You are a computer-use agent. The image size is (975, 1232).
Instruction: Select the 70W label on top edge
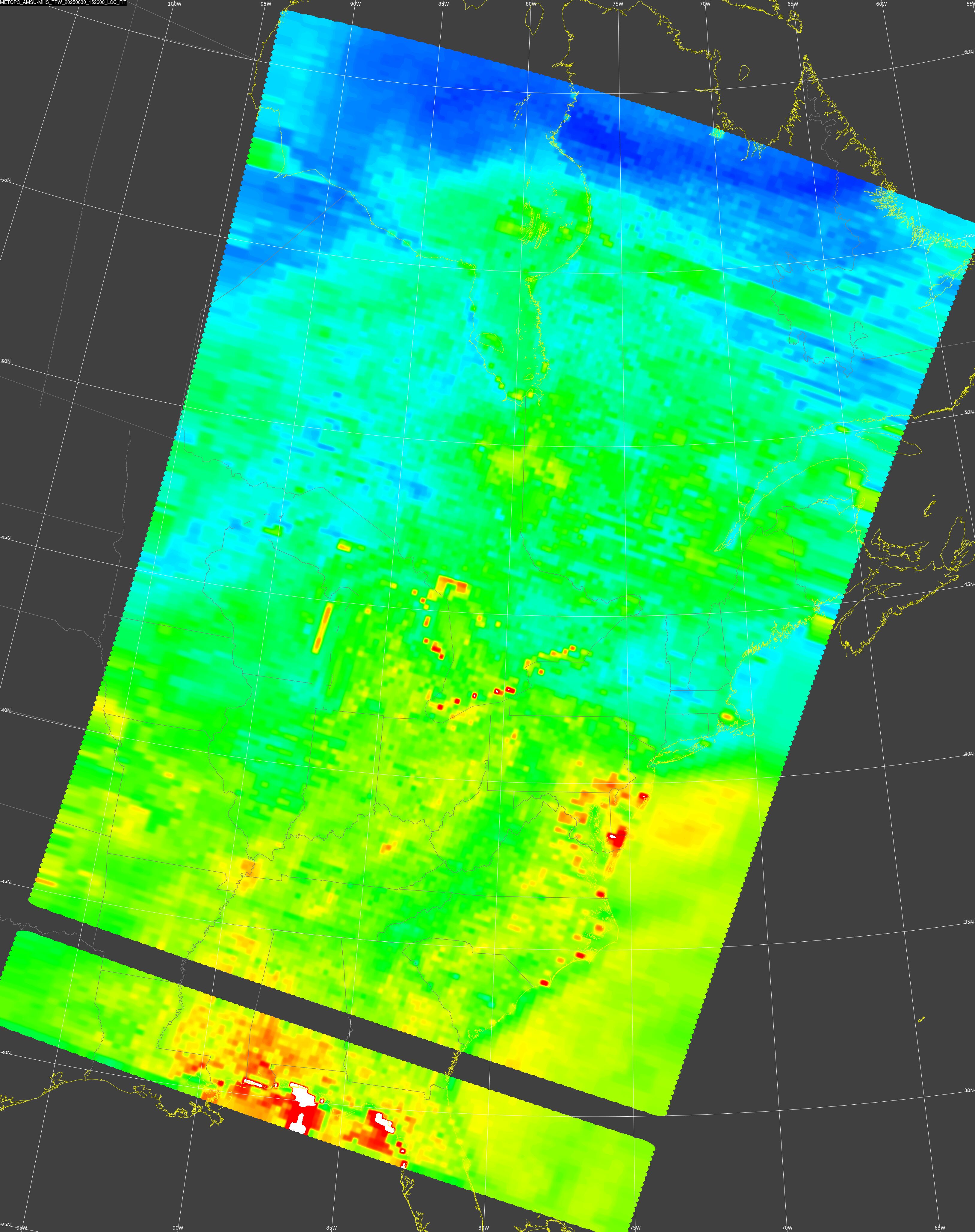(705, 4)
